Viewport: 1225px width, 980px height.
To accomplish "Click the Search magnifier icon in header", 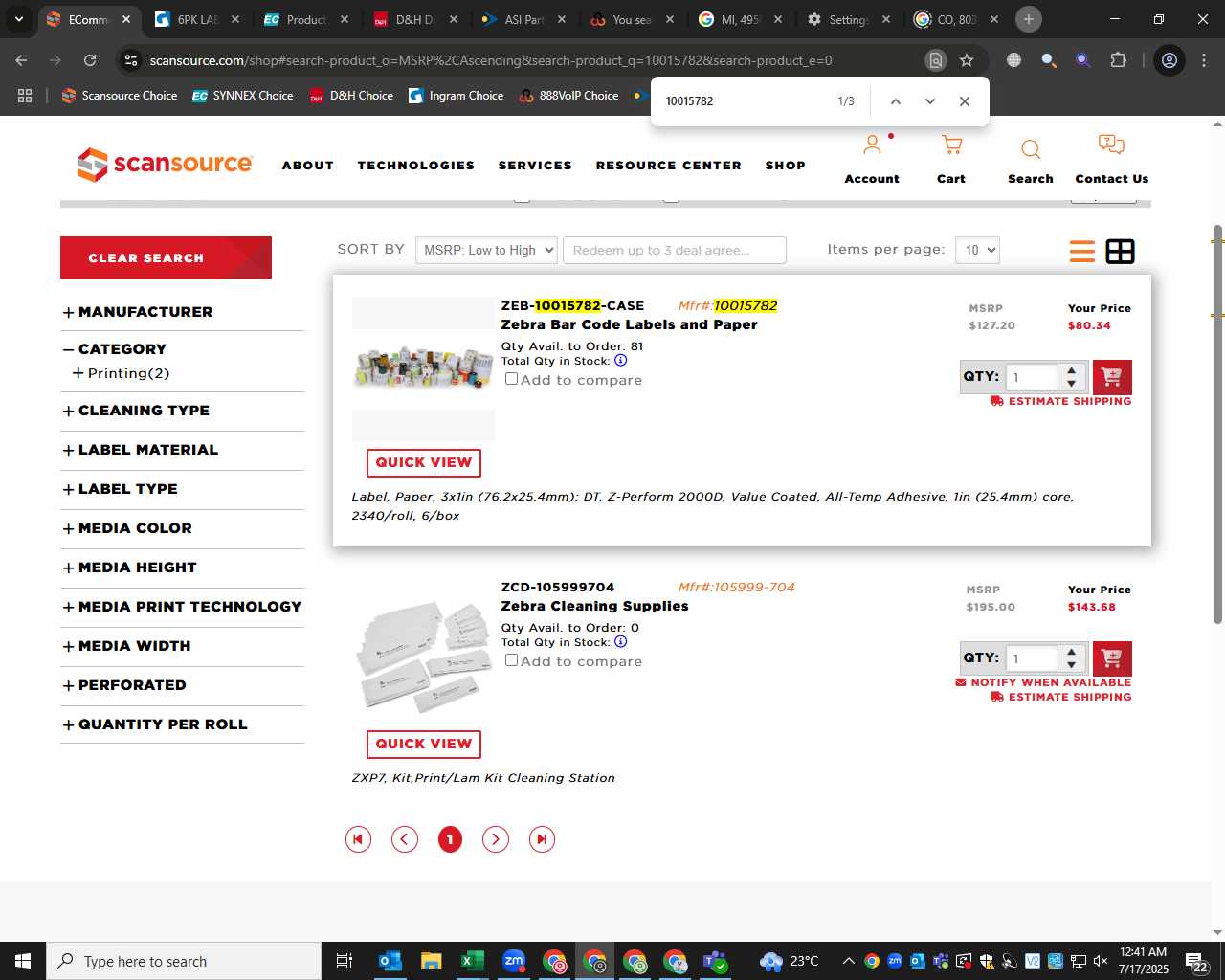I will [1031, 149].
